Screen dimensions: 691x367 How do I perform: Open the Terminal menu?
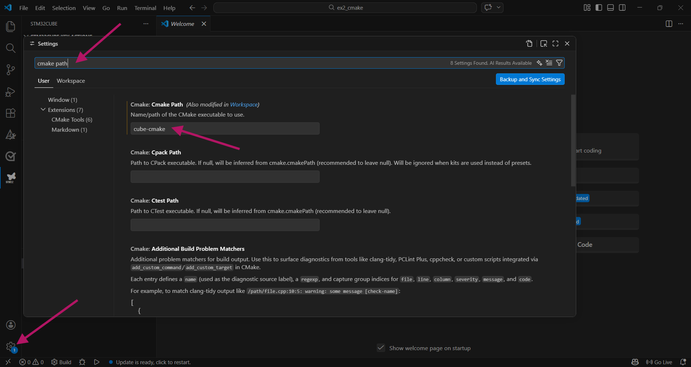(x=145, y=8)
